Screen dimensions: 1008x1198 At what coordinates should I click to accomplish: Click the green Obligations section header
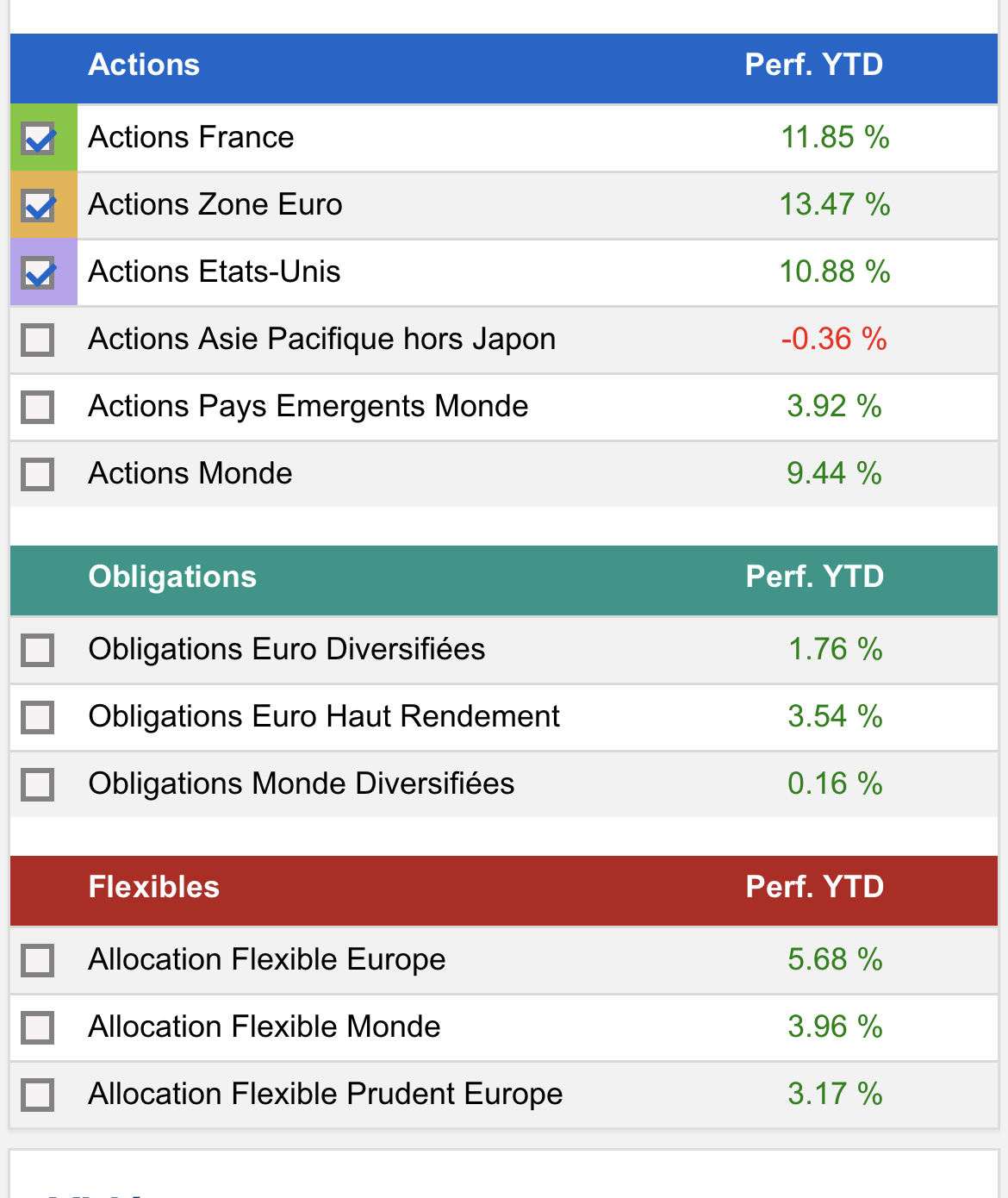click(x=172, y=577)
